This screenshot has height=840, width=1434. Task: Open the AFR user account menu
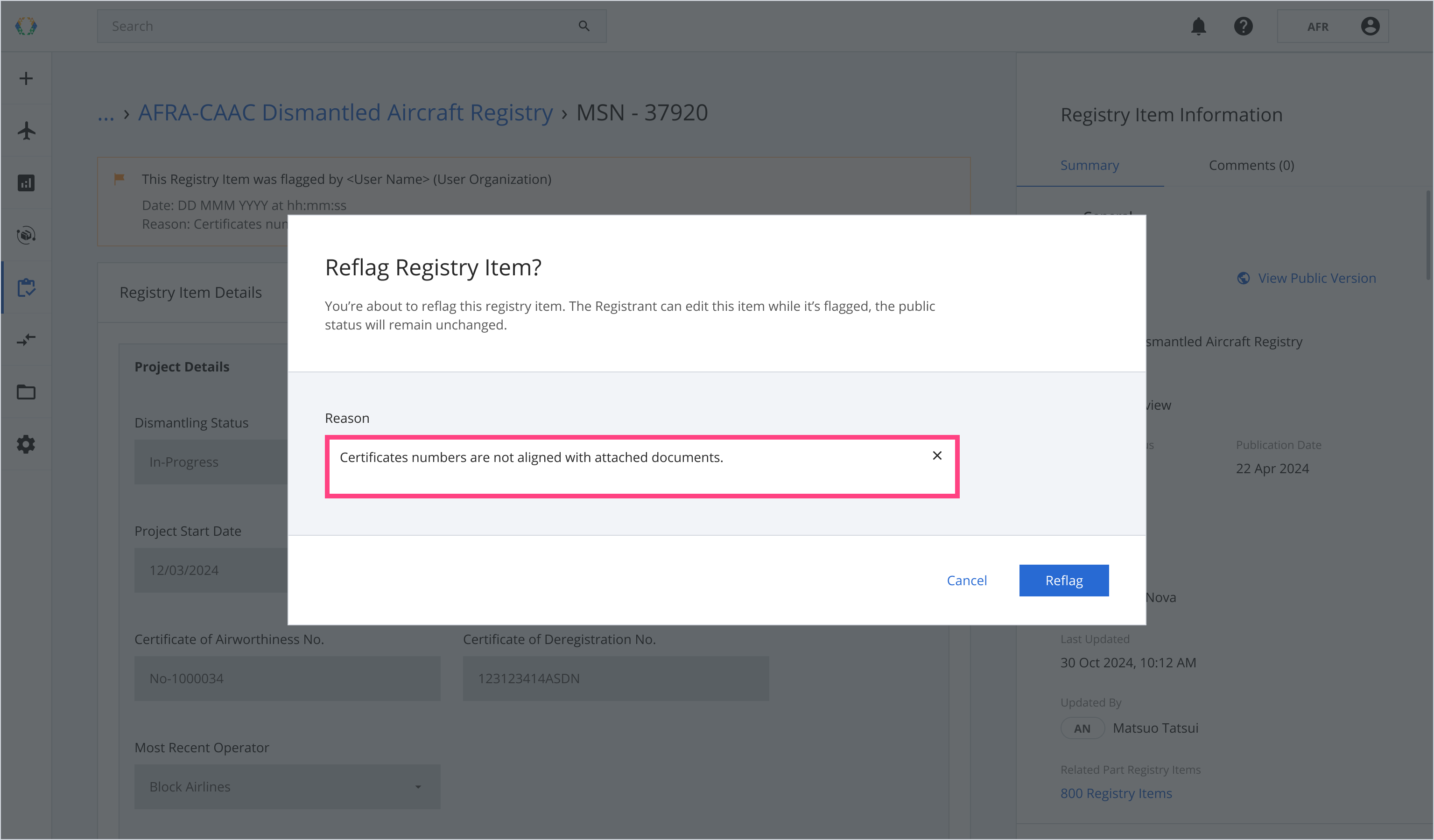point(1333,27)
